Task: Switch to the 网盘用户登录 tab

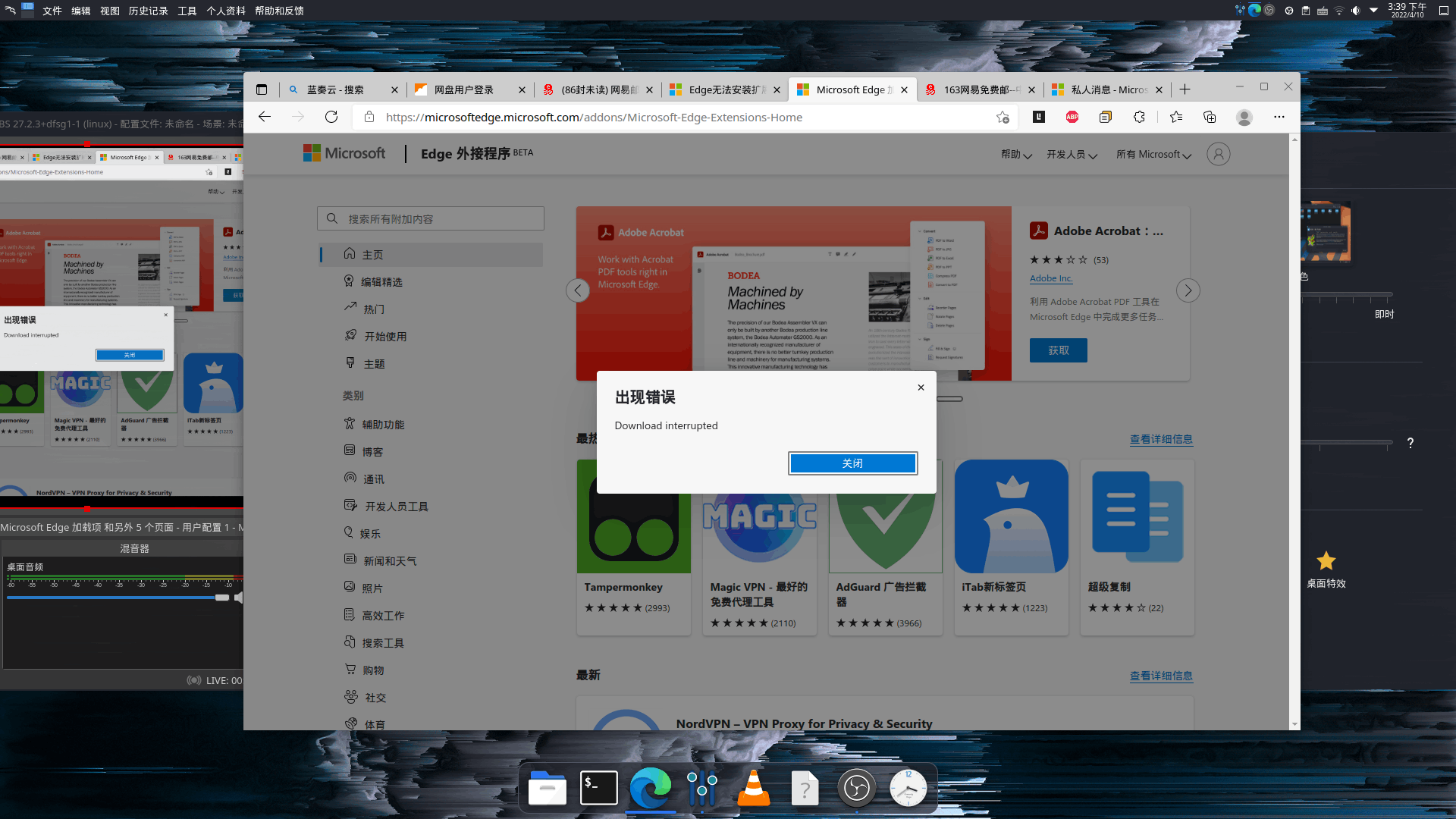Action: pyautogui.click(x=463, y=89)
